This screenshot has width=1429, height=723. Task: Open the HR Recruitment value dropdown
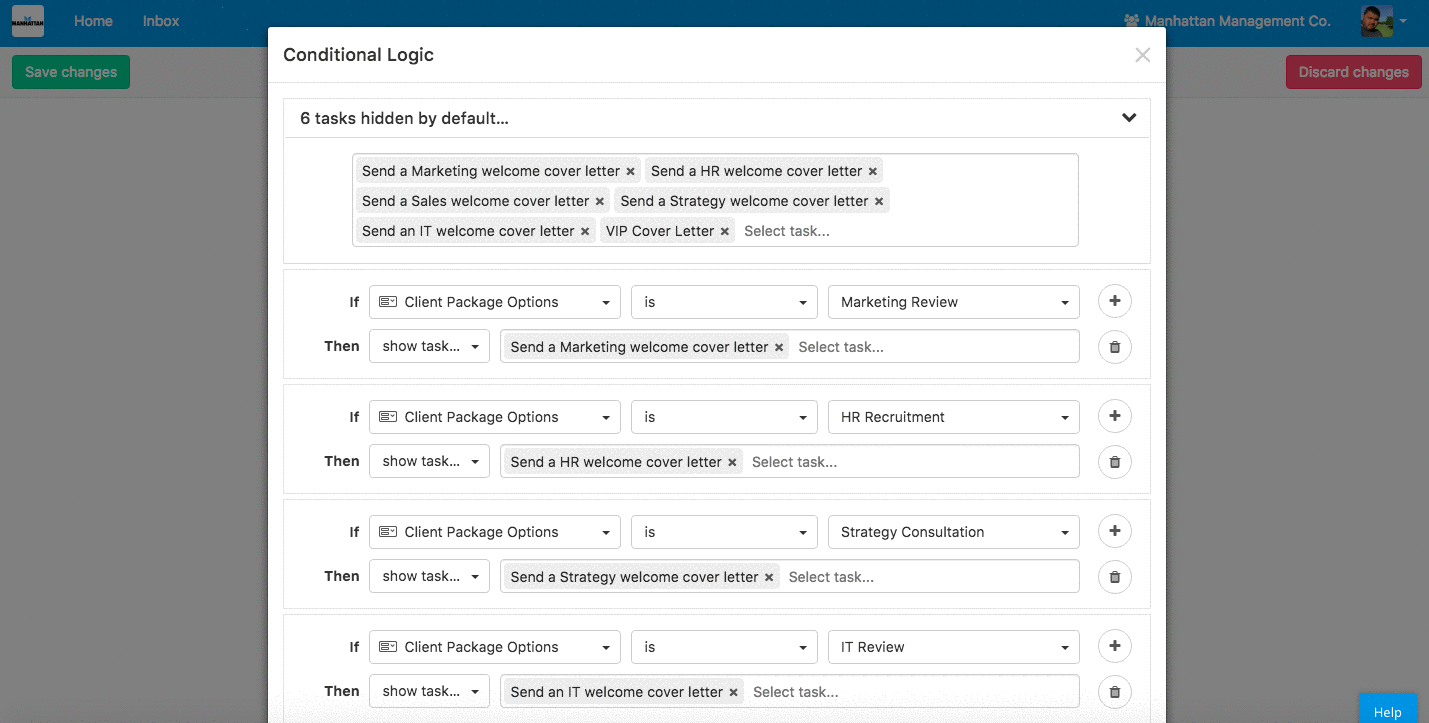tap(954, 417)
